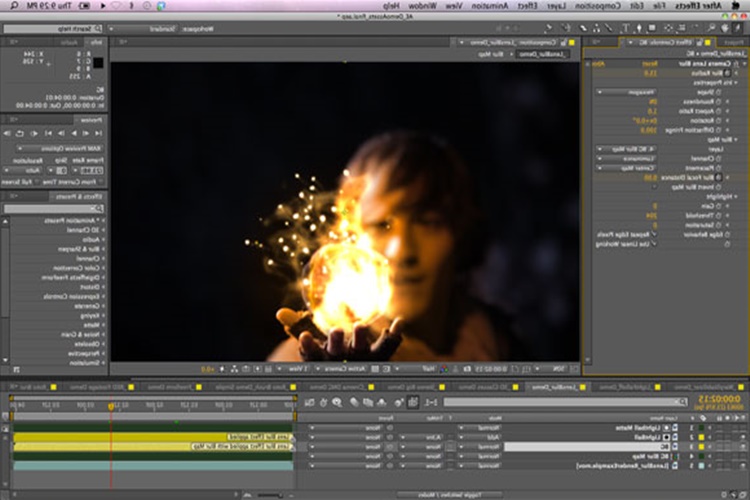Select the Horizontal Type tool
The width and height of the screenshot is (750, 500).
click(x=625, y=29)
